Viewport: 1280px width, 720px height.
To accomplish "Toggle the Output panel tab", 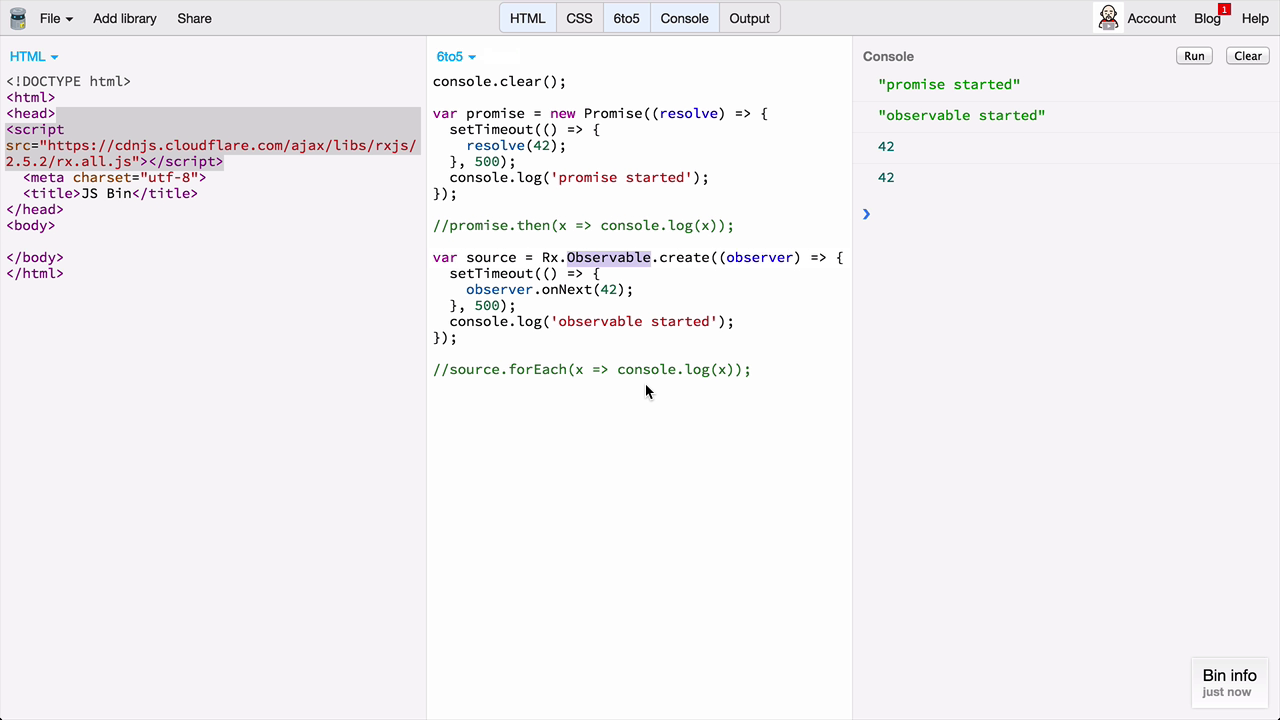I will coord(750,18).
